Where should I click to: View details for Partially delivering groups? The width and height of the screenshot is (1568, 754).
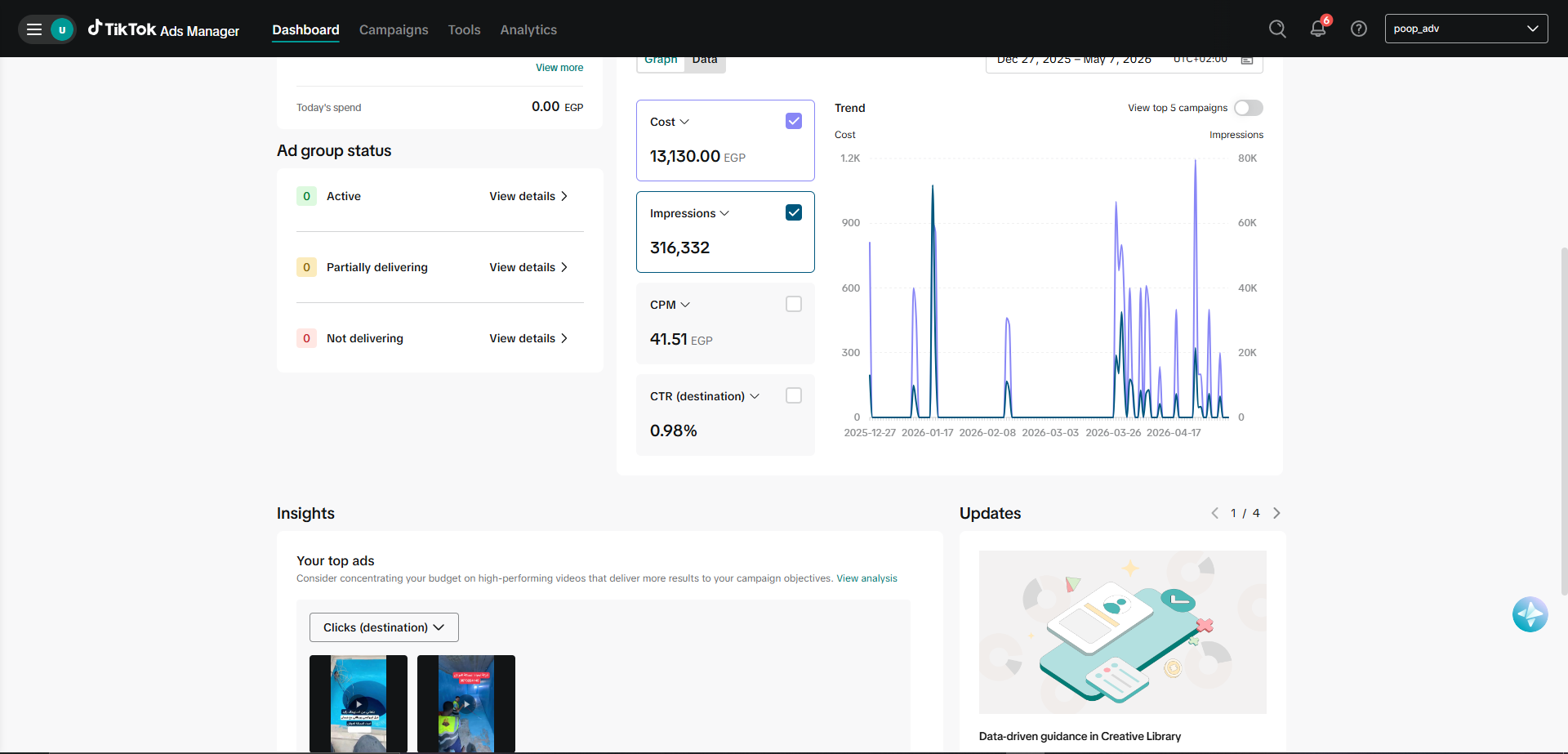coord(528,267)
